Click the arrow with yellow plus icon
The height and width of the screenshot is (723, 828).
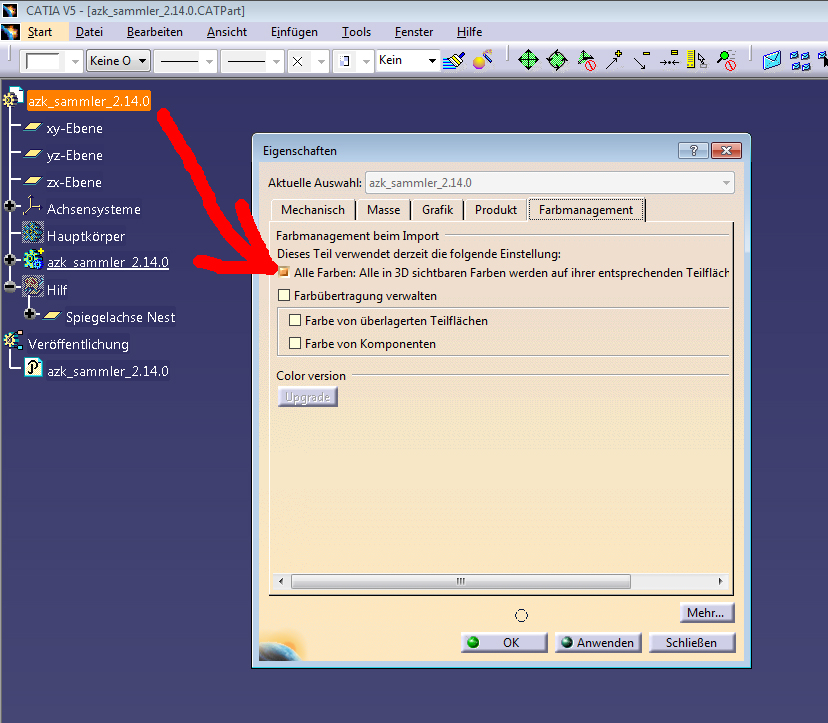click(x=614, y=60)
